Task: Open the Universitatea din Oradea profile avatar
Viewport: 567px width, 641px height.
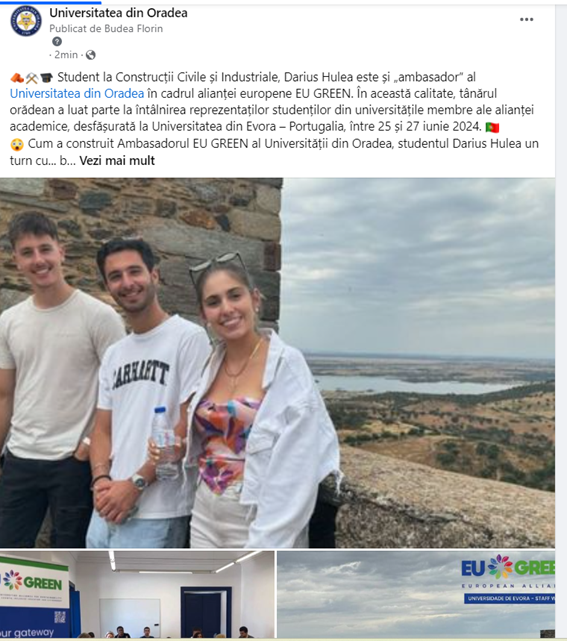Action: point(26,21)
